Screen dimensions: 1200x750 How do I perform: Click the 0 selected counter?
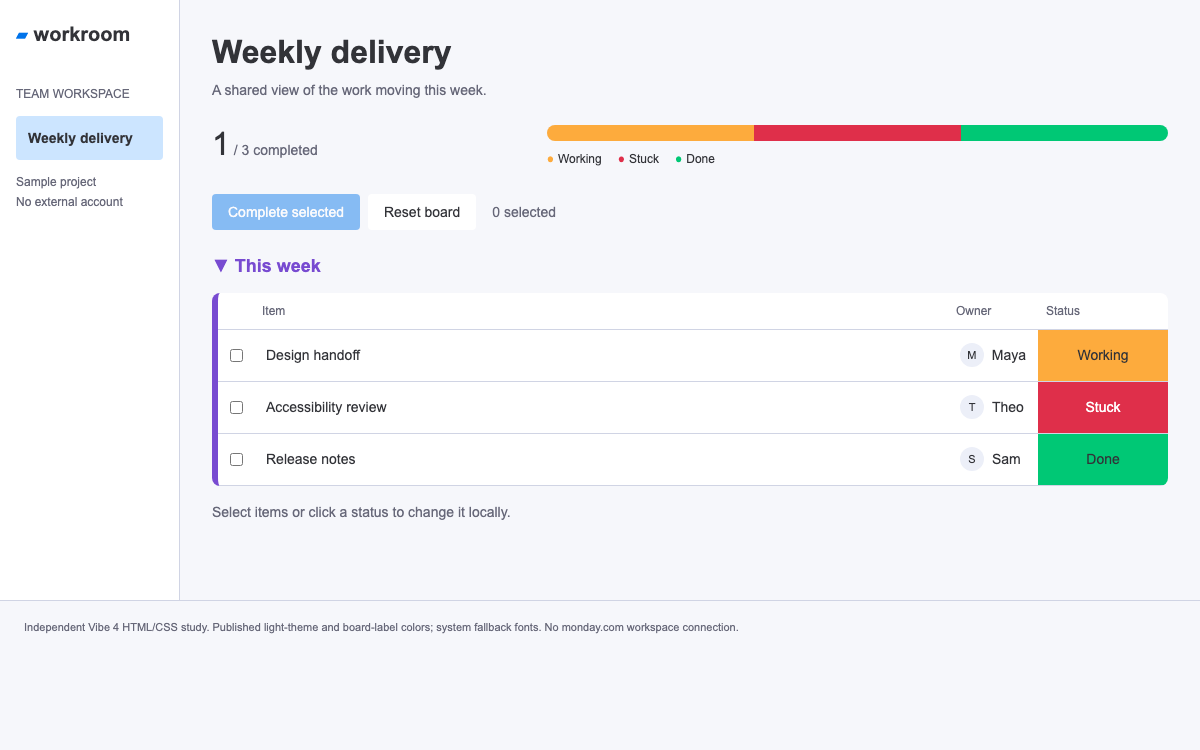pos(524,212)
